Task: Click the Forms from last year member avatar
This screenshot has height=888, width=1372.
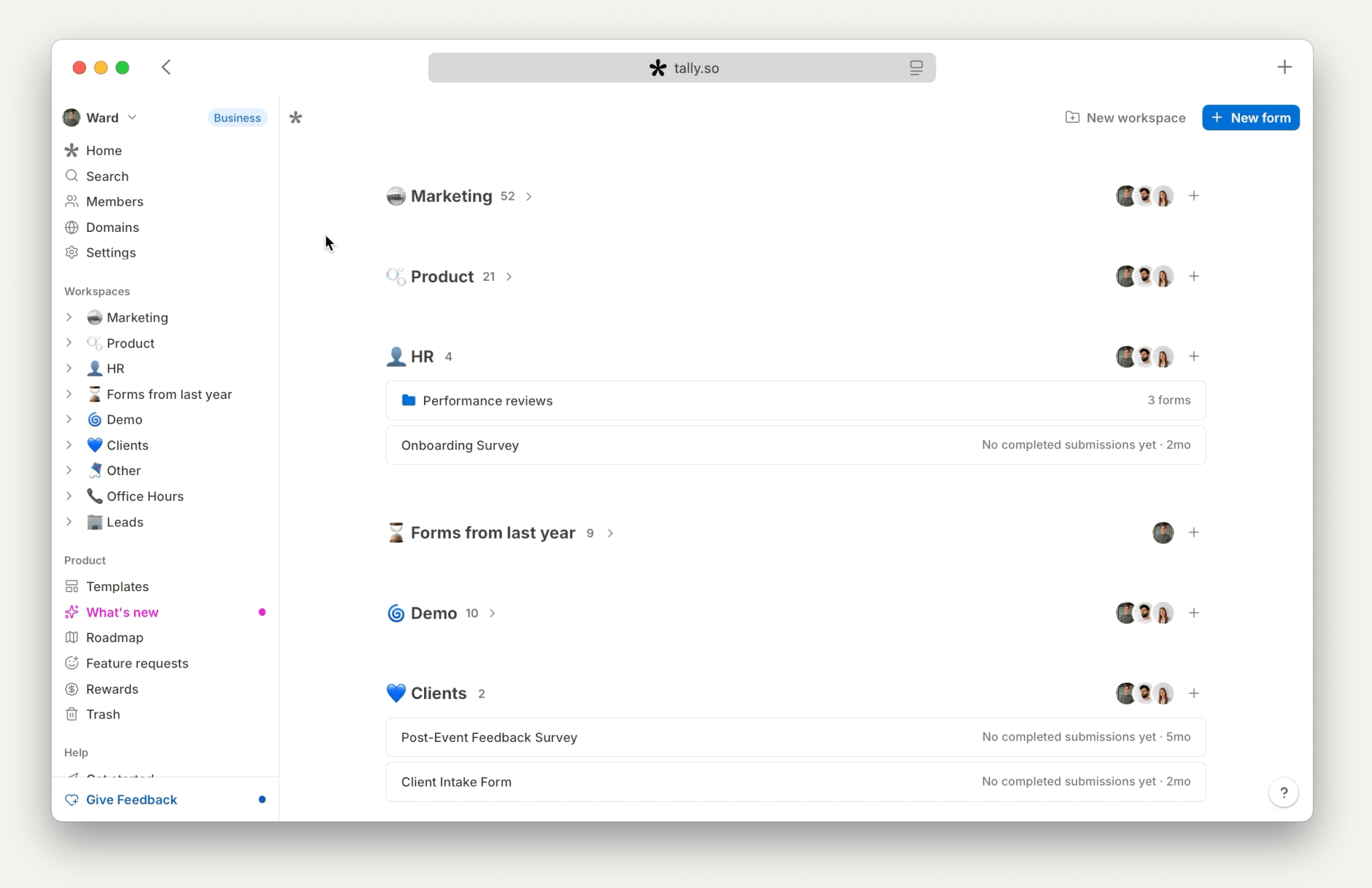Action: tap(1163, 533)
